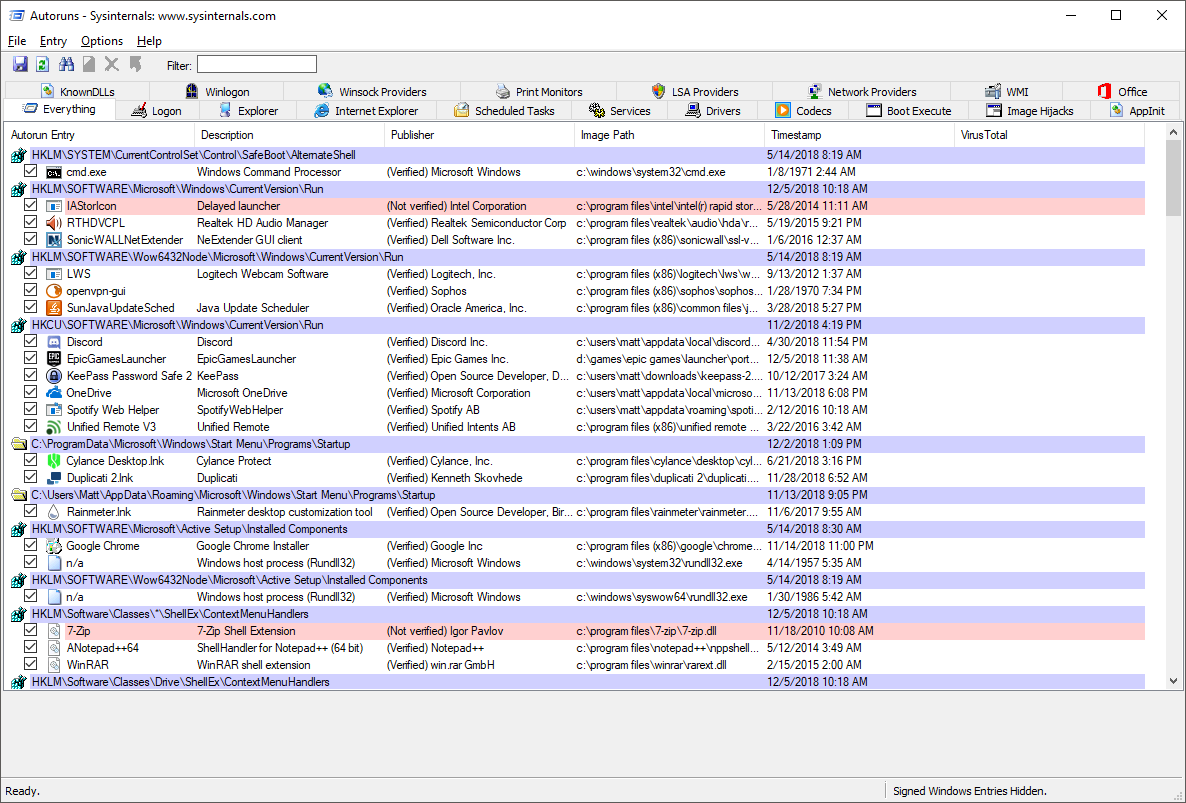Click inside the Filter text field

256,63
